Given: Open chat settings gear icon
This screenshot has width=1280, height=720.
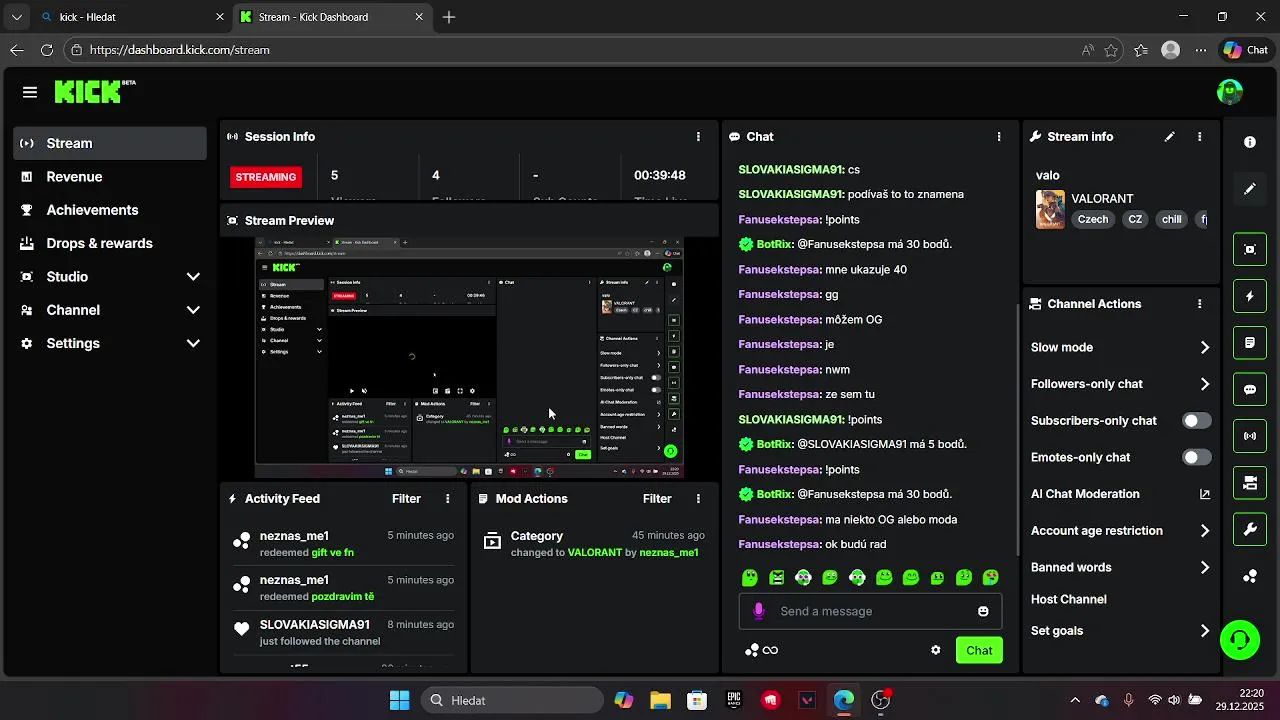Looking at the screenshot, I should (936, 650).
